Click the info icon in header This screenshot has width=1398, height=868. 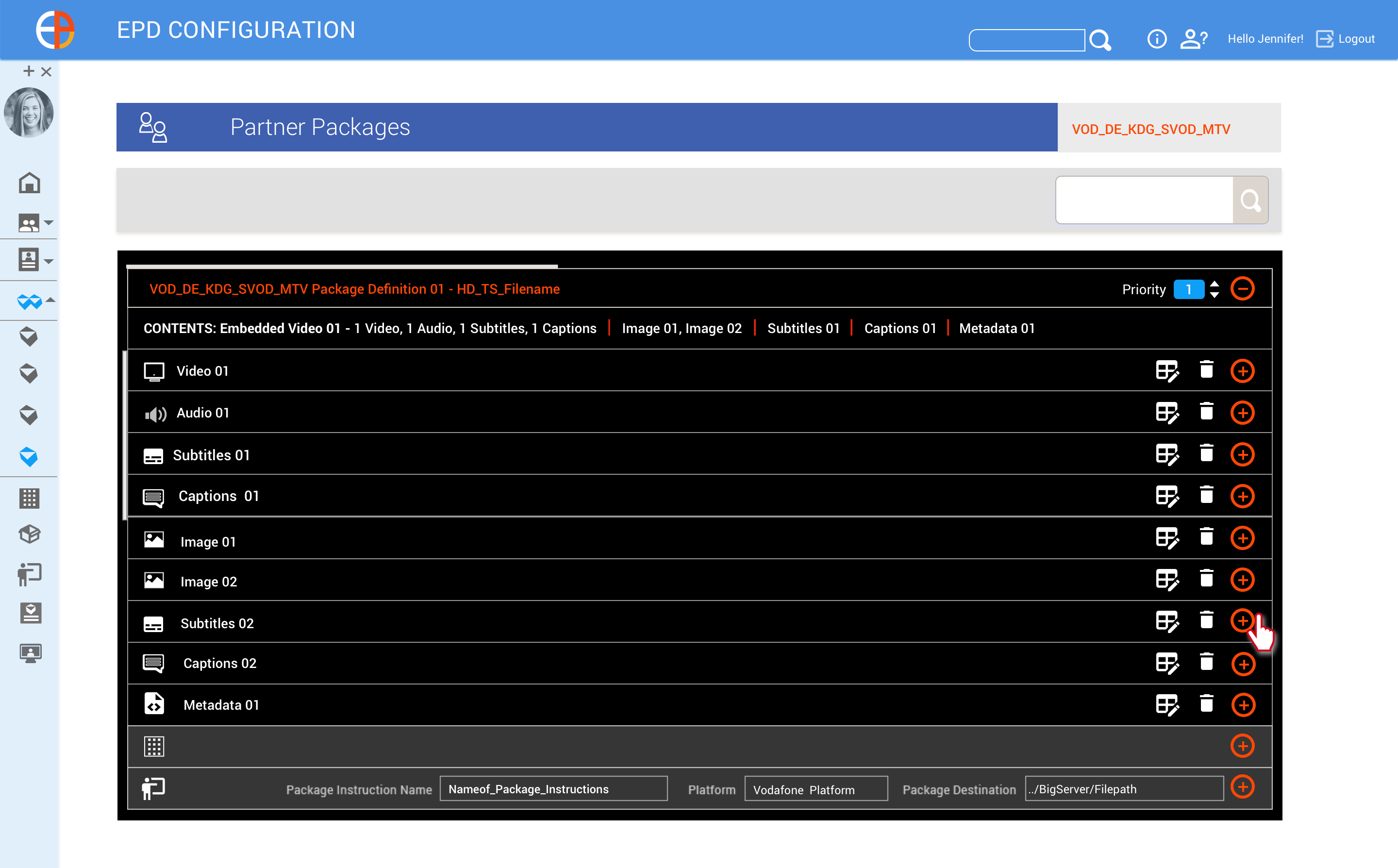1156,39
